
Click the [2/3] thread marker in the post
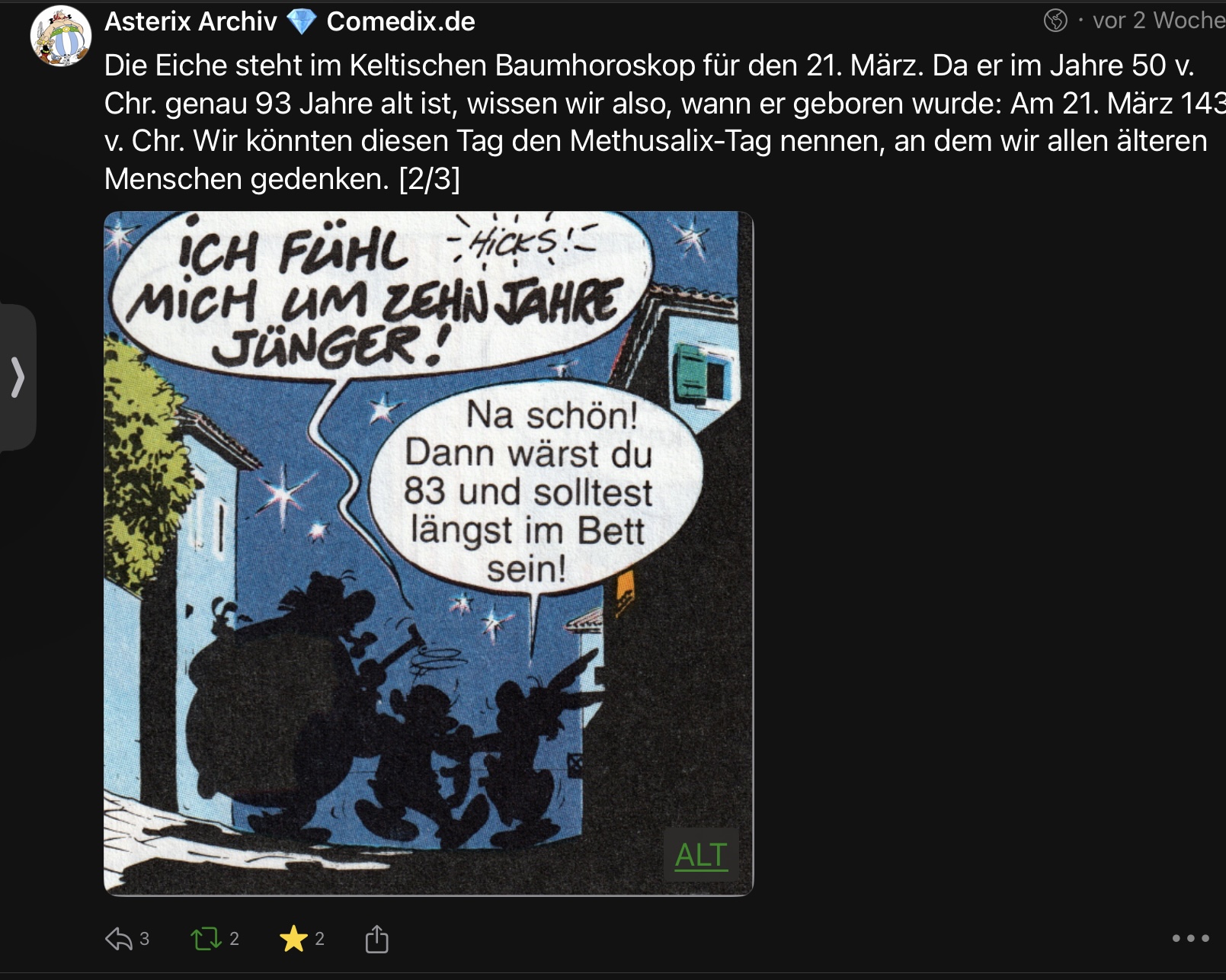coord(430,179)
